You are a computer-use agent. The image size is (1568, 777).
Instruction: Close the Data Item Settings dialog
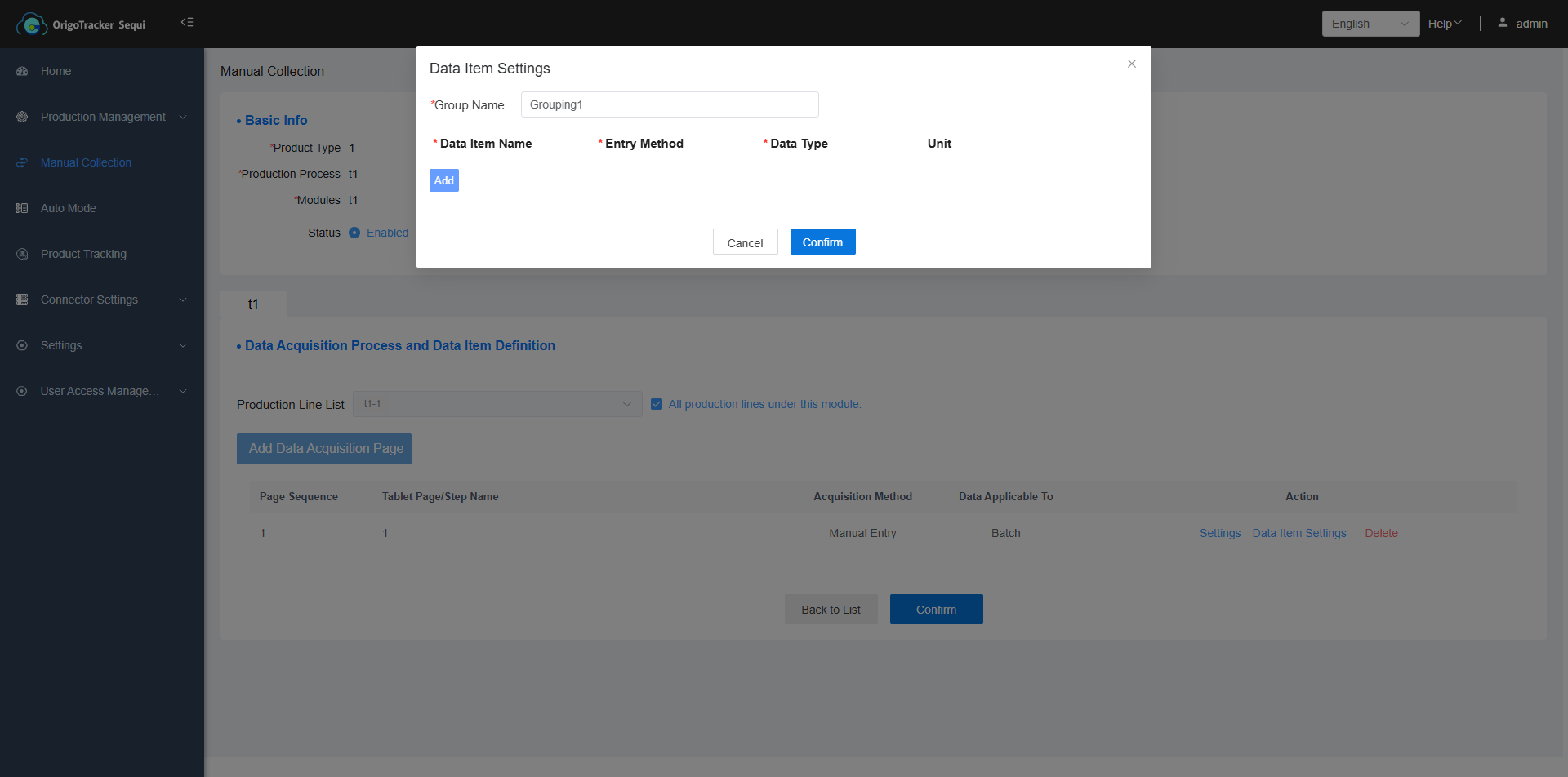[x=1131, y=64]
